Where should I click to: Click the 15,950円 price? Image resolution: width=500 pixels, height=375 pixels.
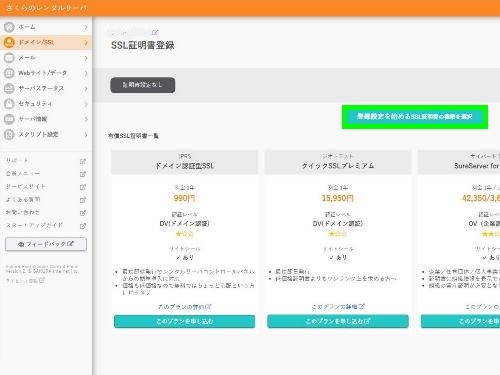click(338, 198)
